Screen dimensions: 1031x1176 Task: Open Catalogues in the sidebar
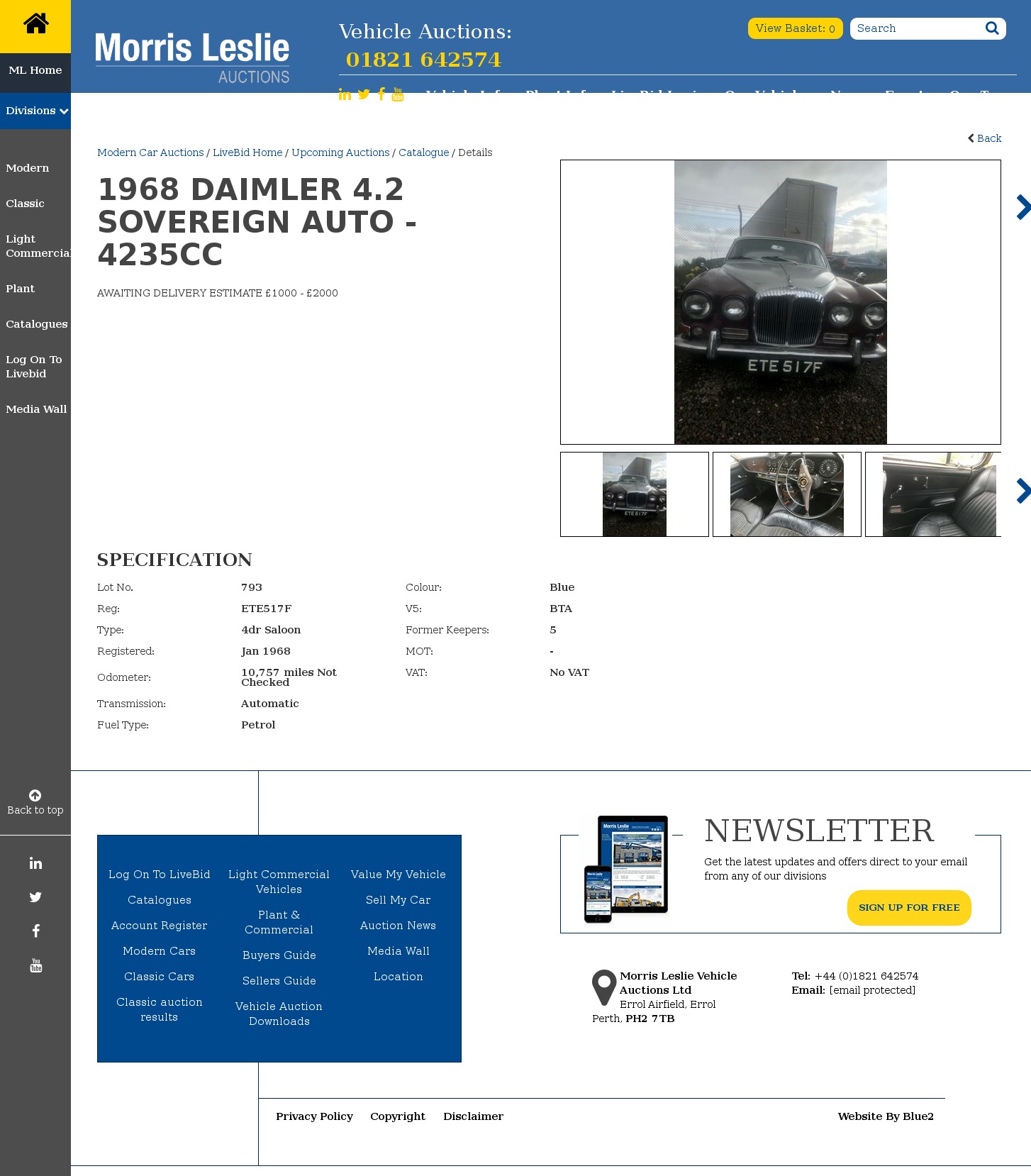(x=37, y=324)
